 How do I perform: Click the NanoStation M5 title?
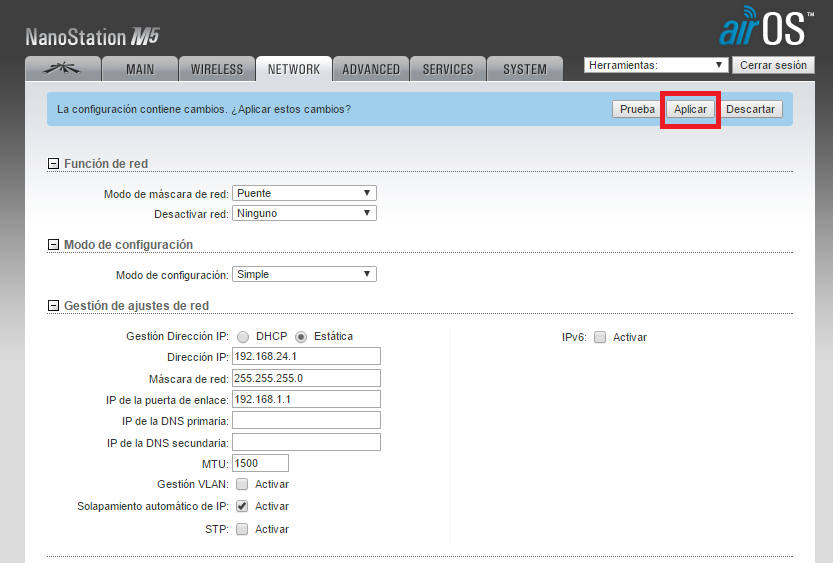click(x=92, y=37)
